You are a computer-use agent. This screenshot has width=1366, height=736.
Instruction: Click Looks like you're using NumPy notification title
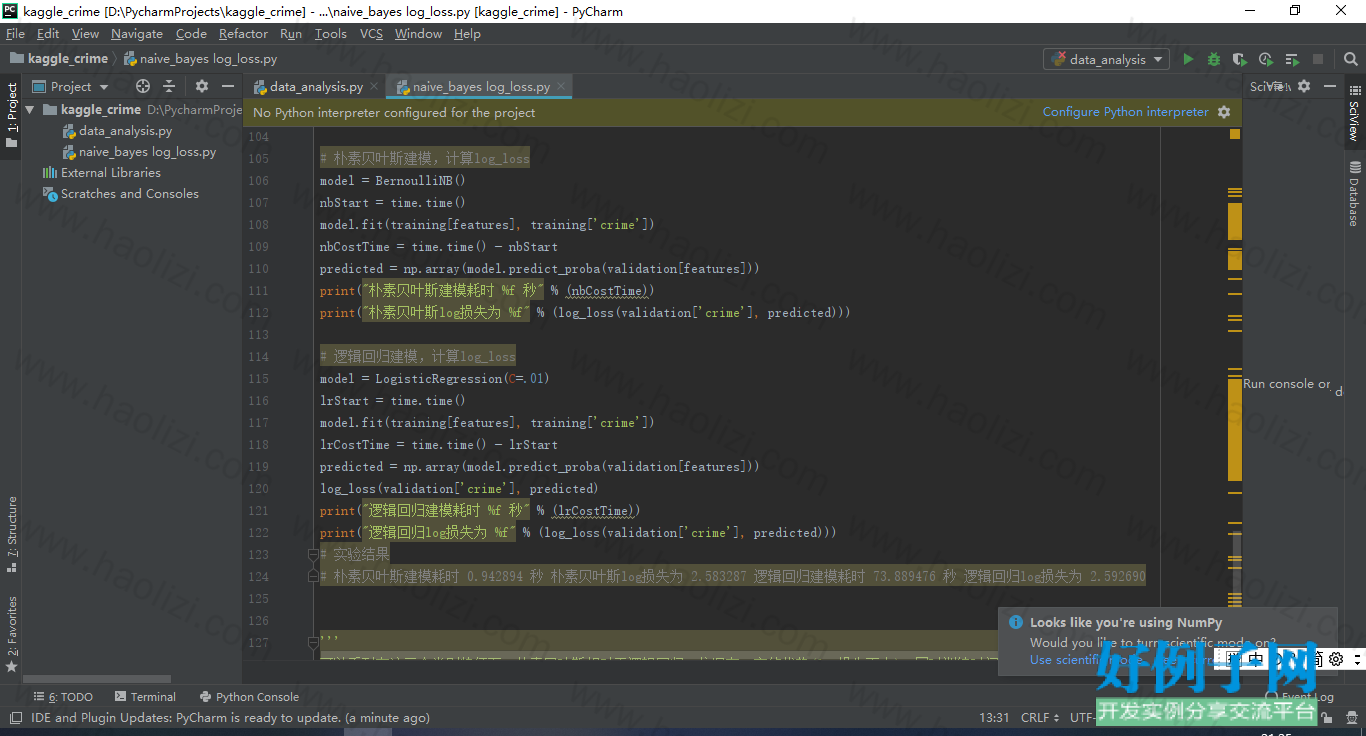pos(1126,622)
